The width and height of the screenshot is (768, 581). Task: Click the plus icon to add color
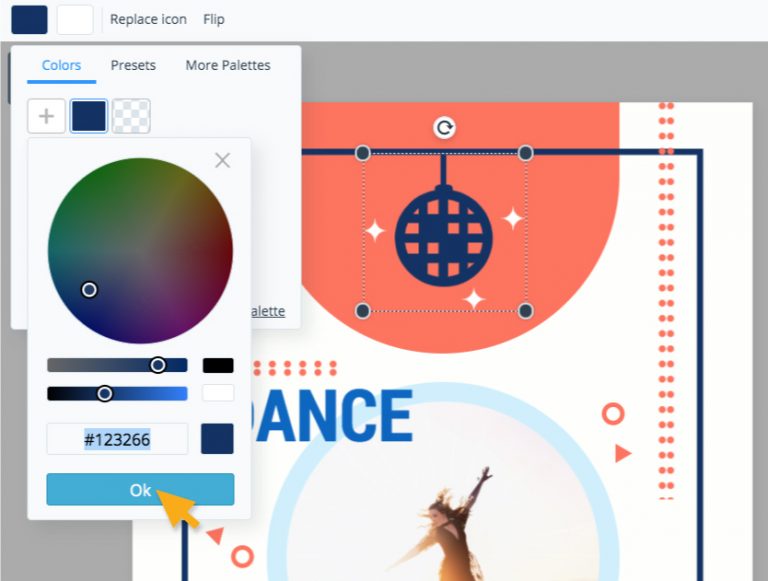(x=46, y=116)
